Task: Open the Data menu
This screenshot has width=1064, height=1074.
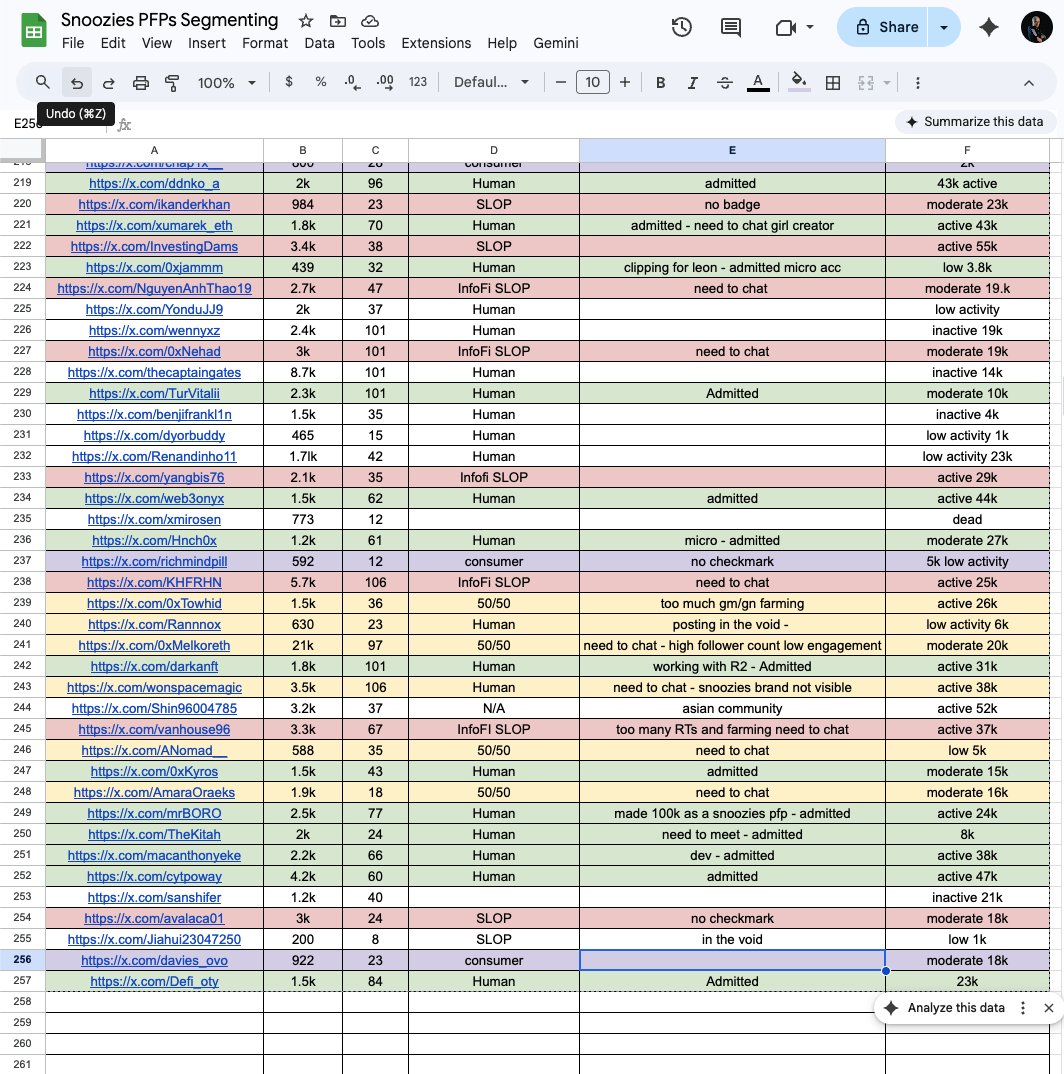Action: (x=319, y=43)
